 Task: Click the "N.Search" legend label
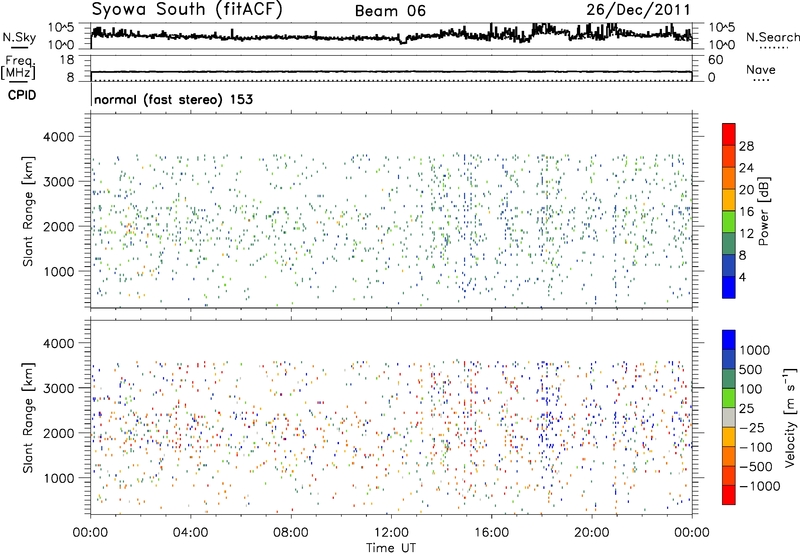pyautogui.click(x=773, y=37)
